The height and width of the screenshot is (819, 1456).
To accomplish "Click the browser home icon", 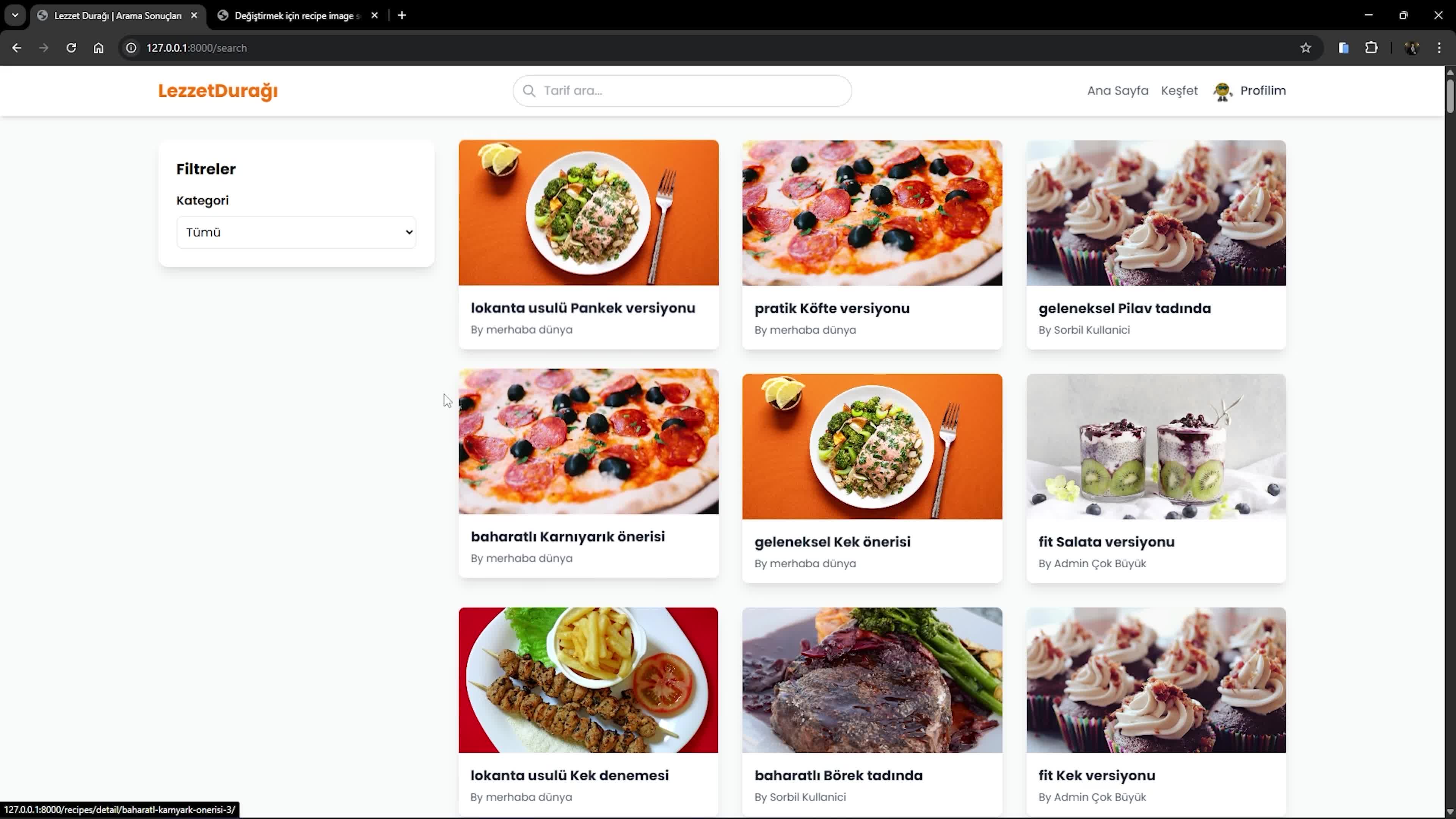I will [98, 48].
